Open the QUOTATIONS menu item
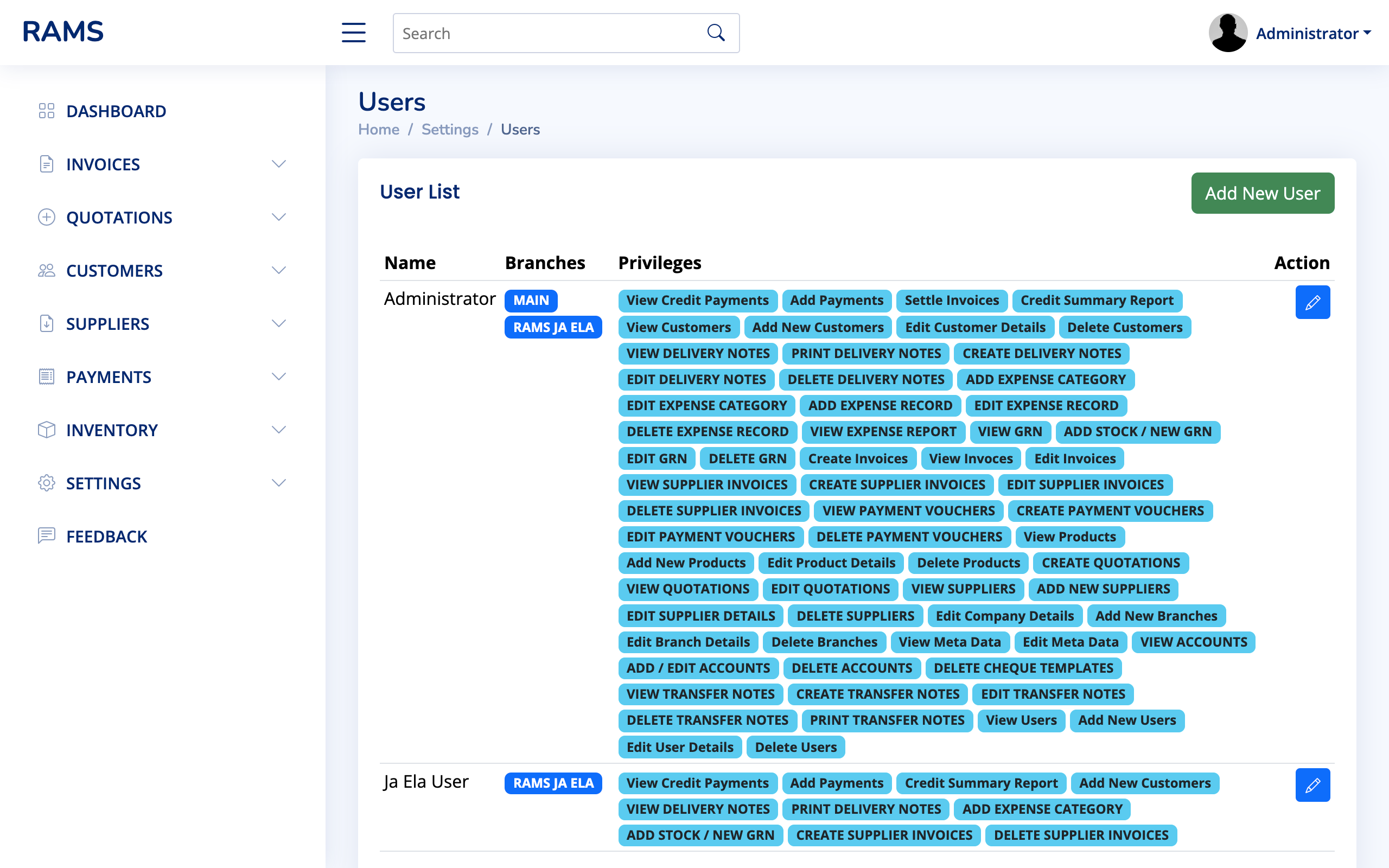 119,217
